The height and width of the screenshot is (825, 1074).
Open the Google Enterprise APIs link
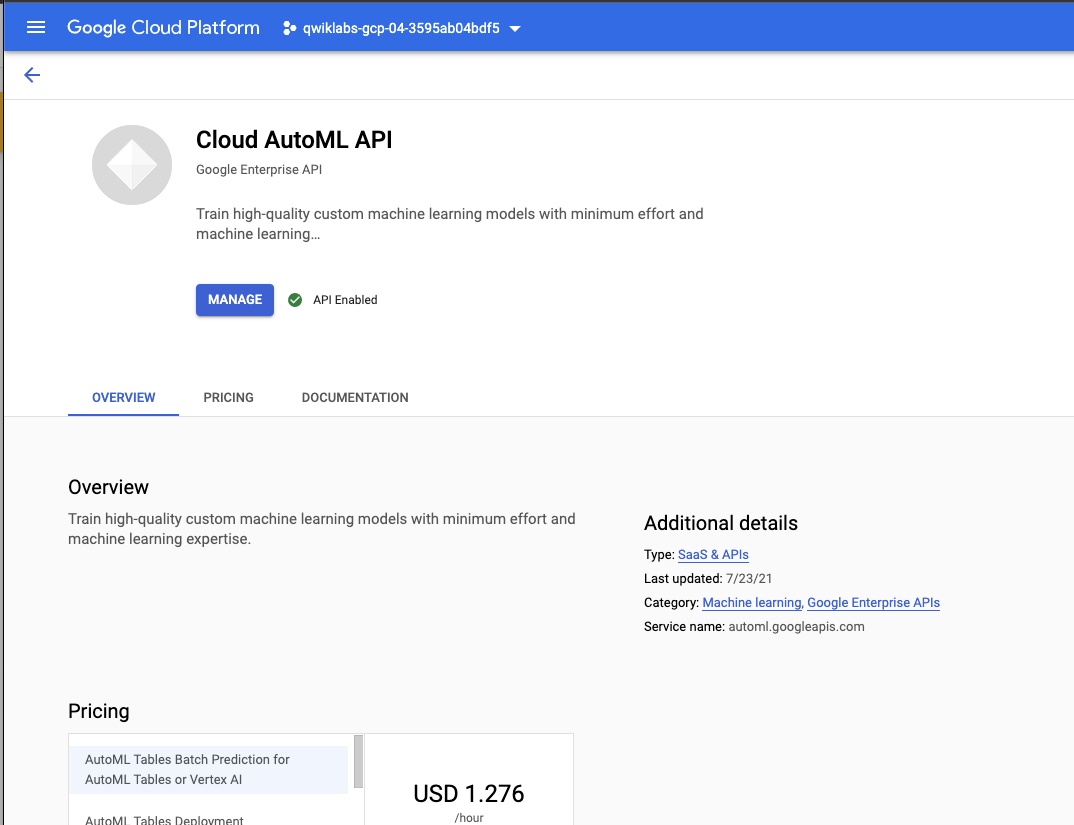pyautogui.click(x=873, y=602)
